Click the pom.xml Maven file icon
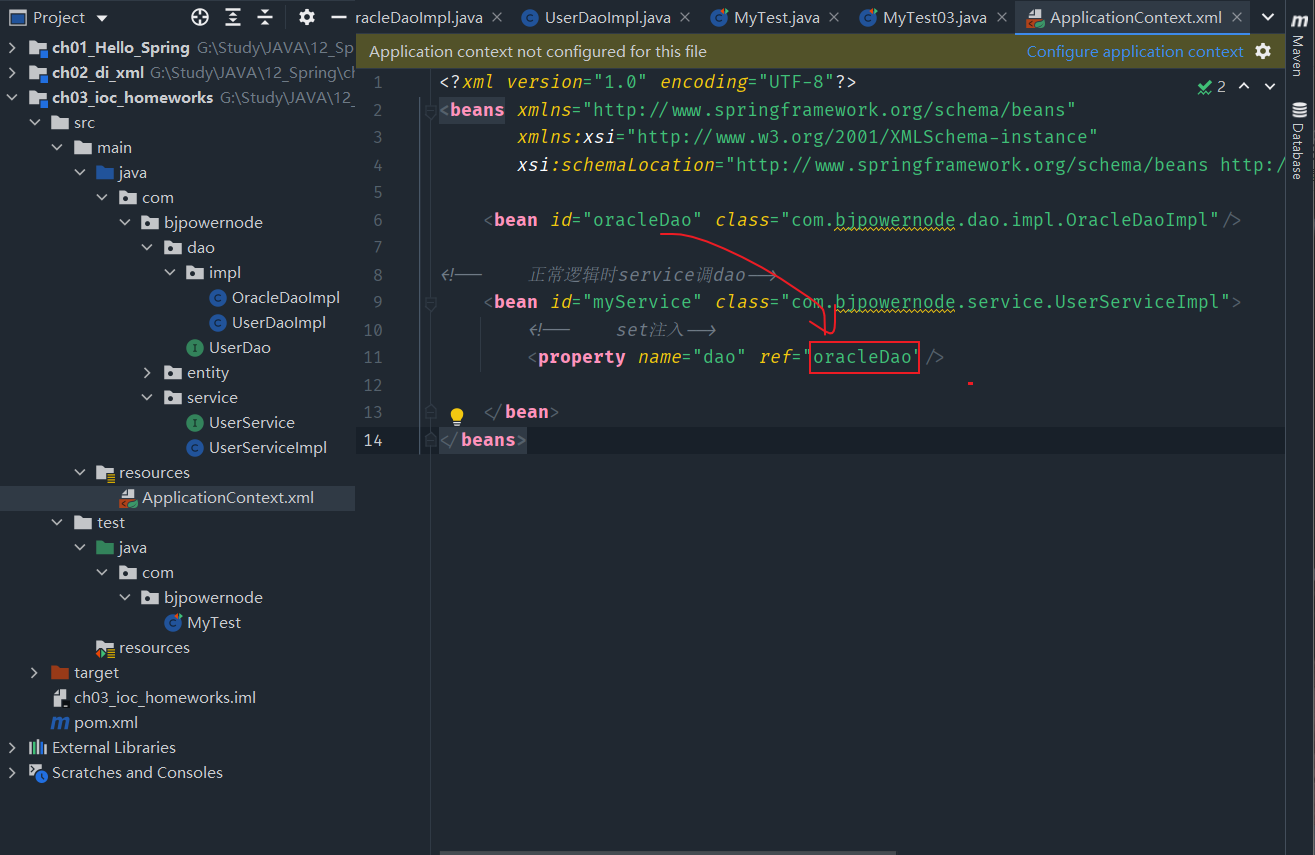The image size is (1315, 855). coord(59,722)
